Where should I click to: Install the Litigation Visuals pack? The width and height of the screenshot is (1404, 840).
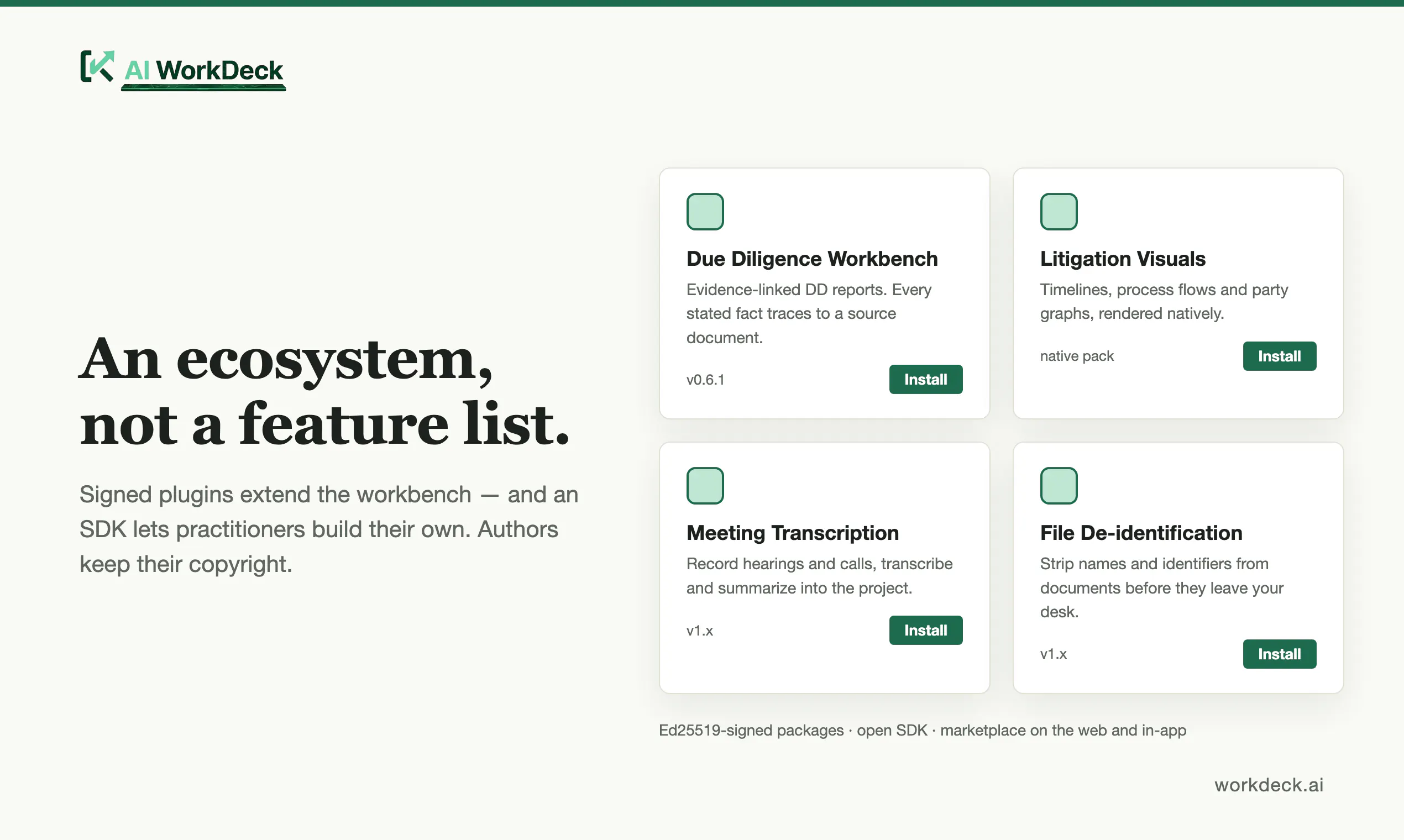click(1280, 356)
